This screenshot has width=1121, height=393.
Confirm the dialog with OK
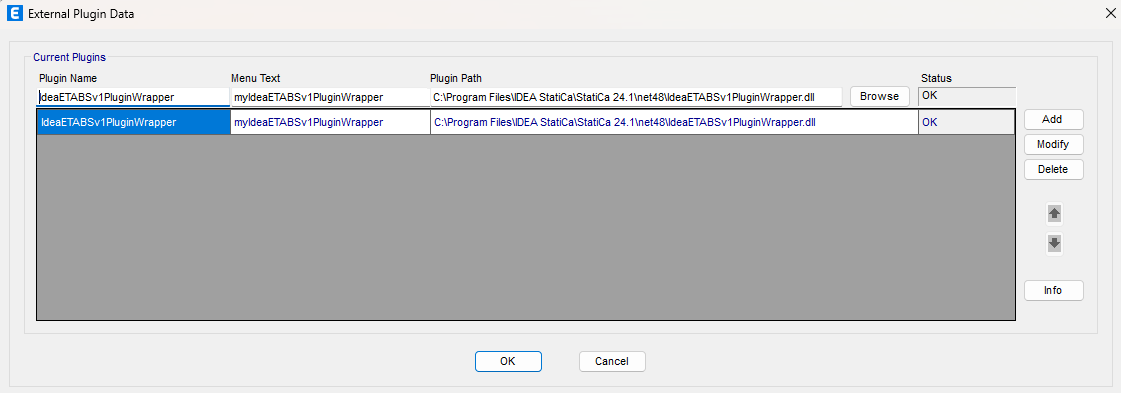tap(508, 362)
